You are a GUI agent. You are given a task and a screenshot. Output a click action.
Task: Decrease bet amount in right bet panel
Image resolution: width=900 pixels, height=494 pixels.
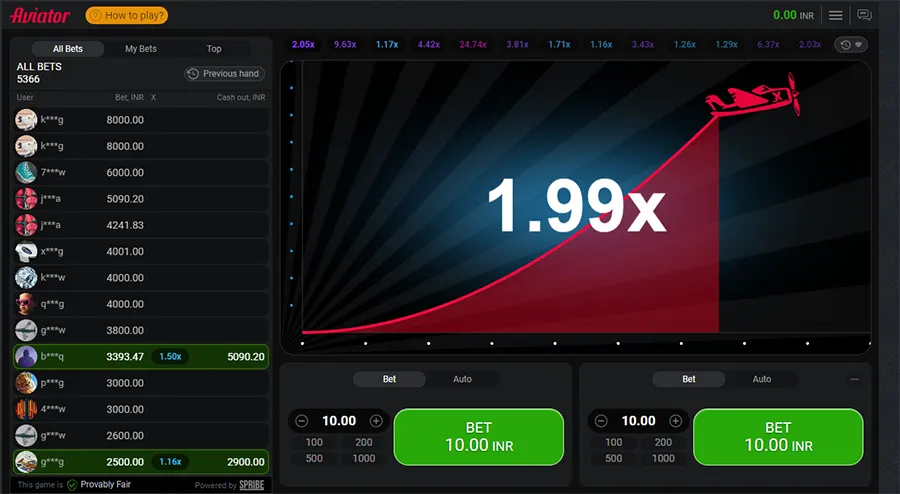coord(602,421)
